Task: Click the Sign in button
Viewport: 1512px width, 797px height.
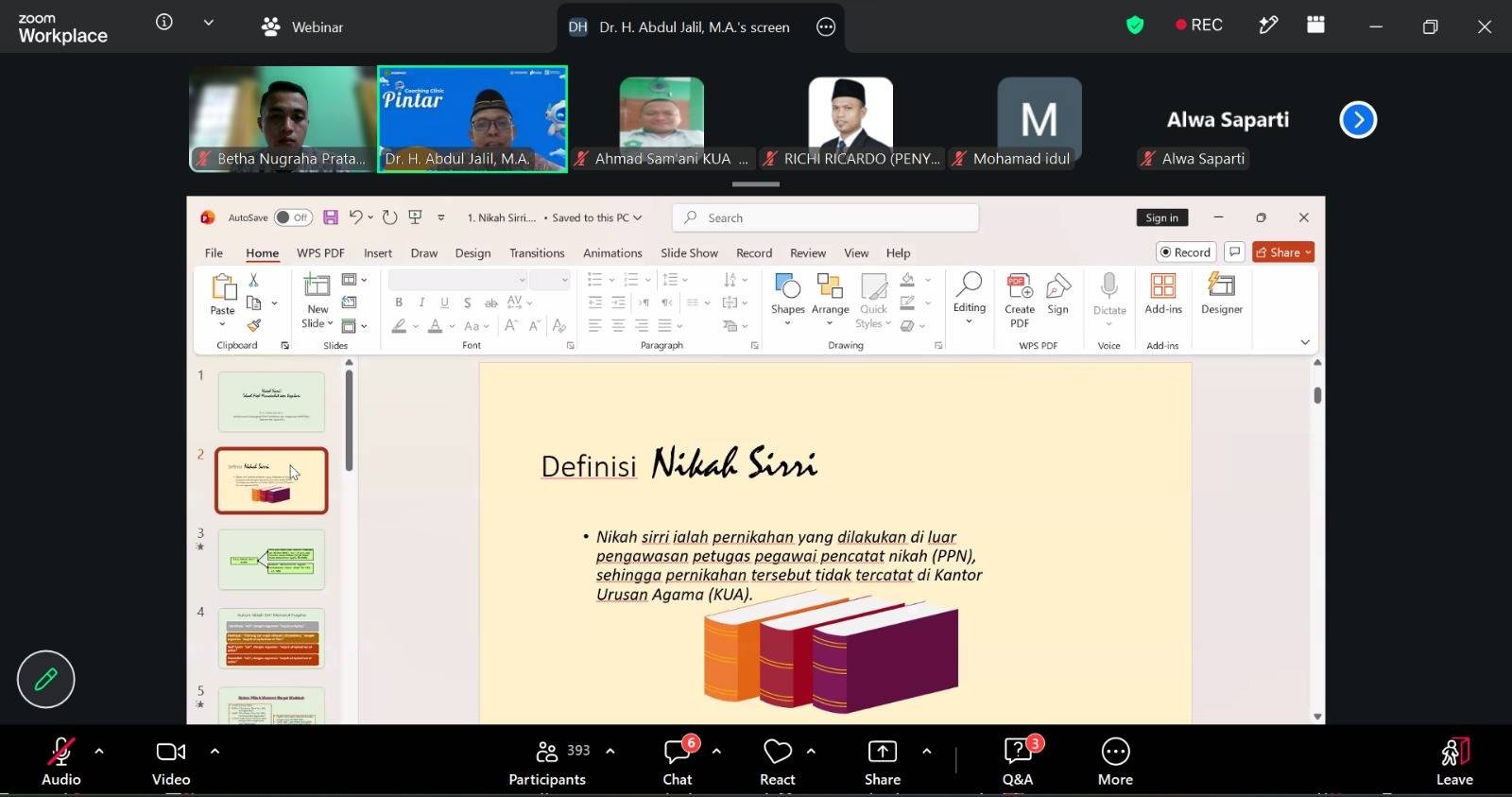Action: click(1161, 217)
